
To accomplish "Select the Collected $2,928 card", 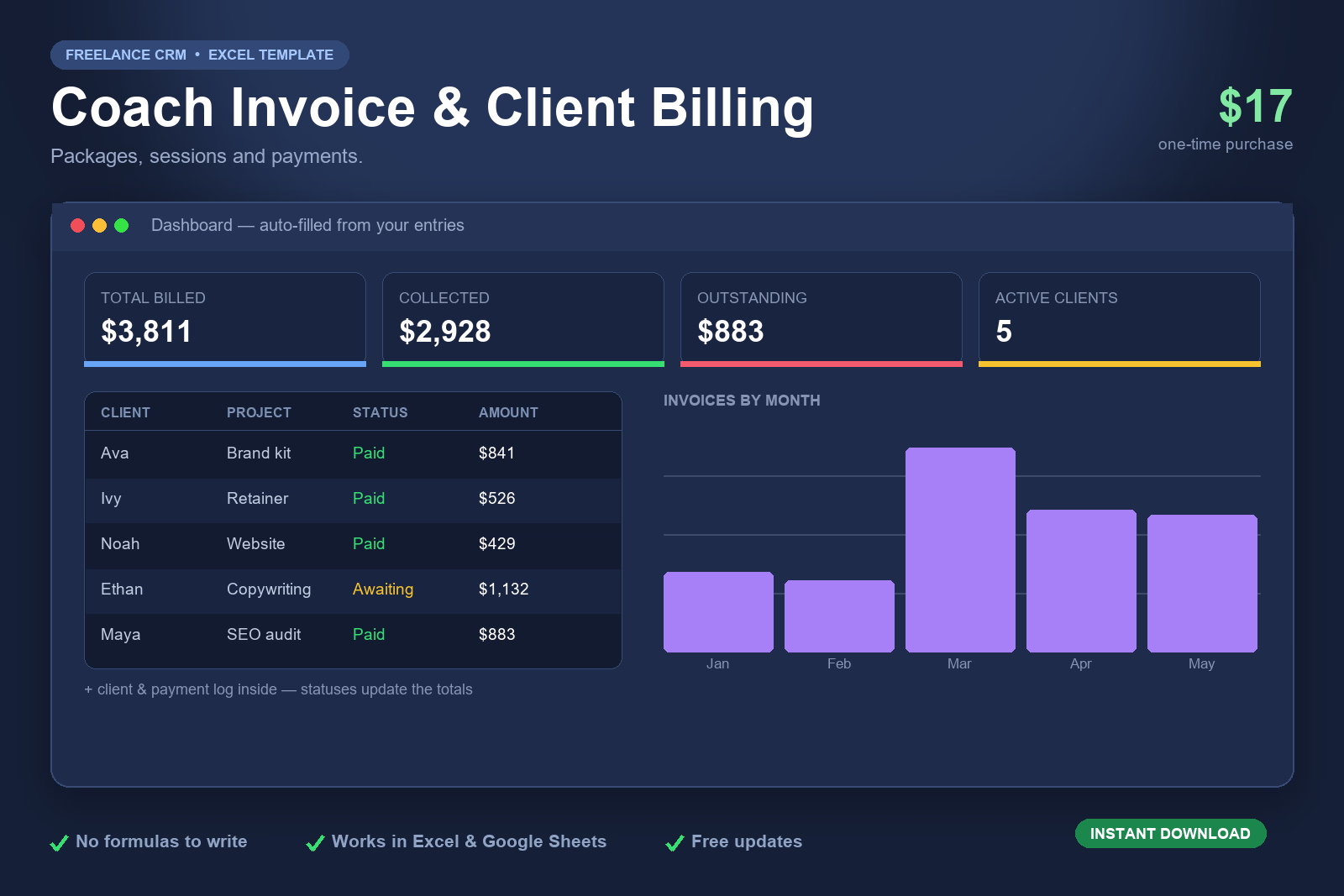I will point(523,319).
